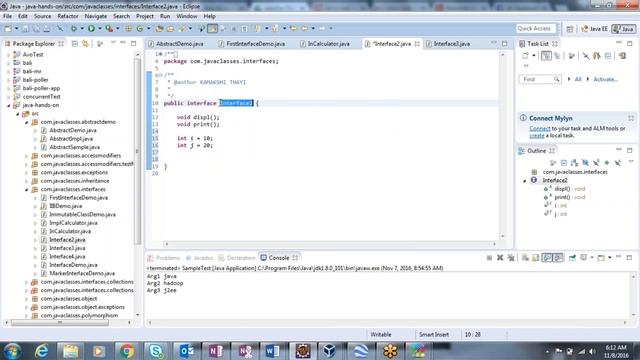Collapse the java-hands-on project
The image size is (640, 360).
click(9, 105)
